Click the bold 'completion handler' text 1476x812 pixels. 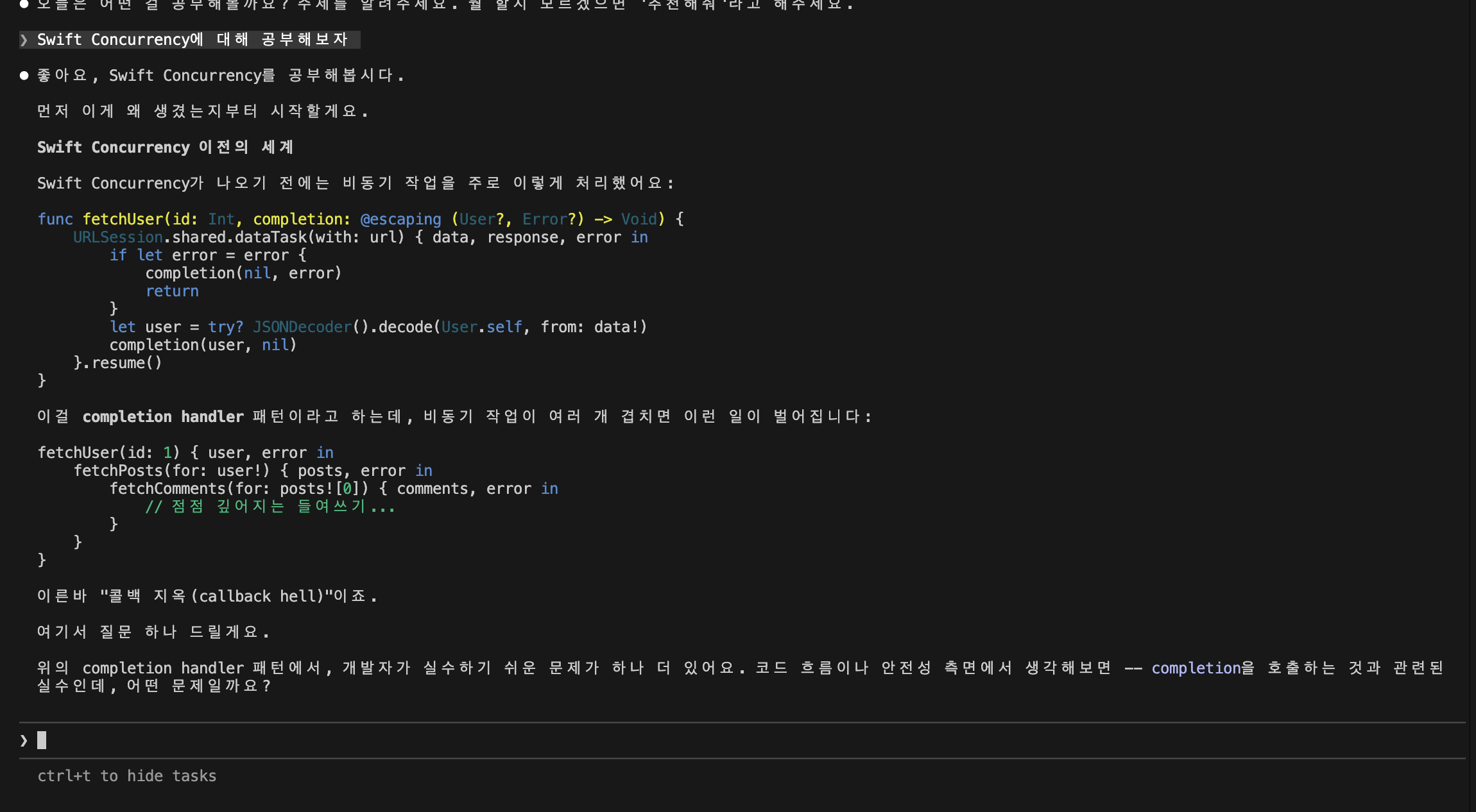163,417
